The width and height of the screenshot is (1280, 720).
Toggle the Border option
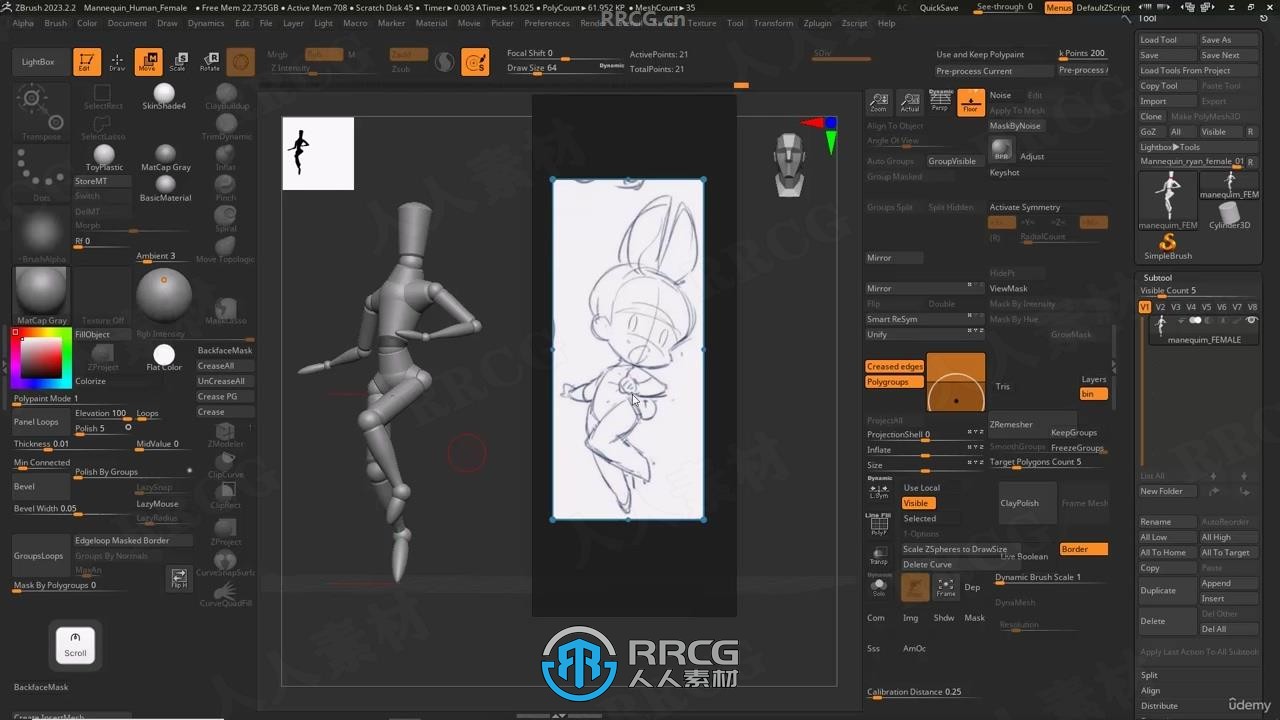coord(1084,549)
